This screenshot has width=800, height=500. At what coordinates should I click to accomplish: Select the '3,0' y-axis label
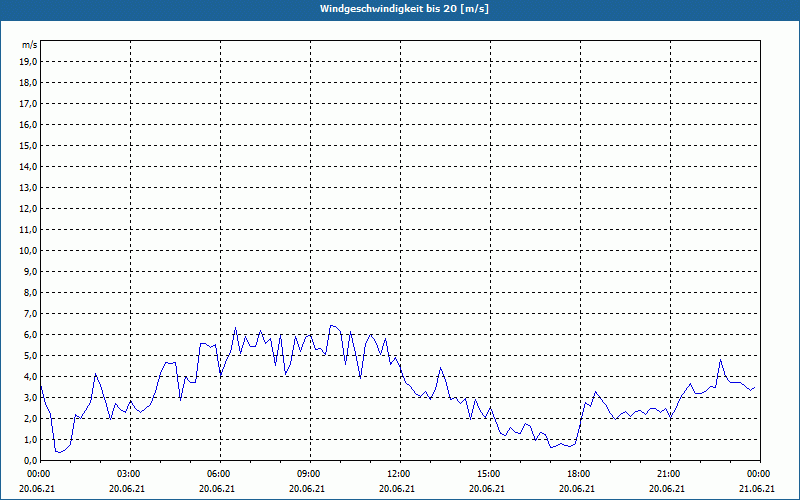(x=30, y=397)
